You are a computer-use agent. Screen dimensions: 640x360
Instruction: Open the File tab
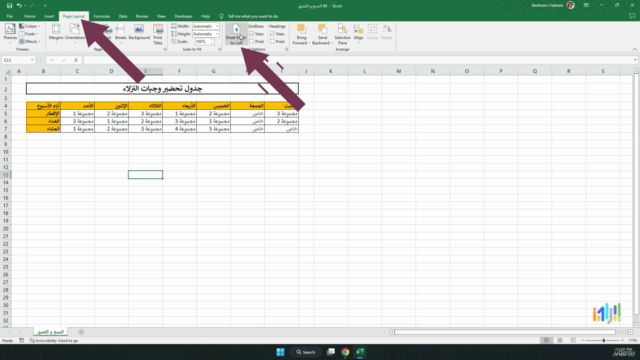point(9,16)
